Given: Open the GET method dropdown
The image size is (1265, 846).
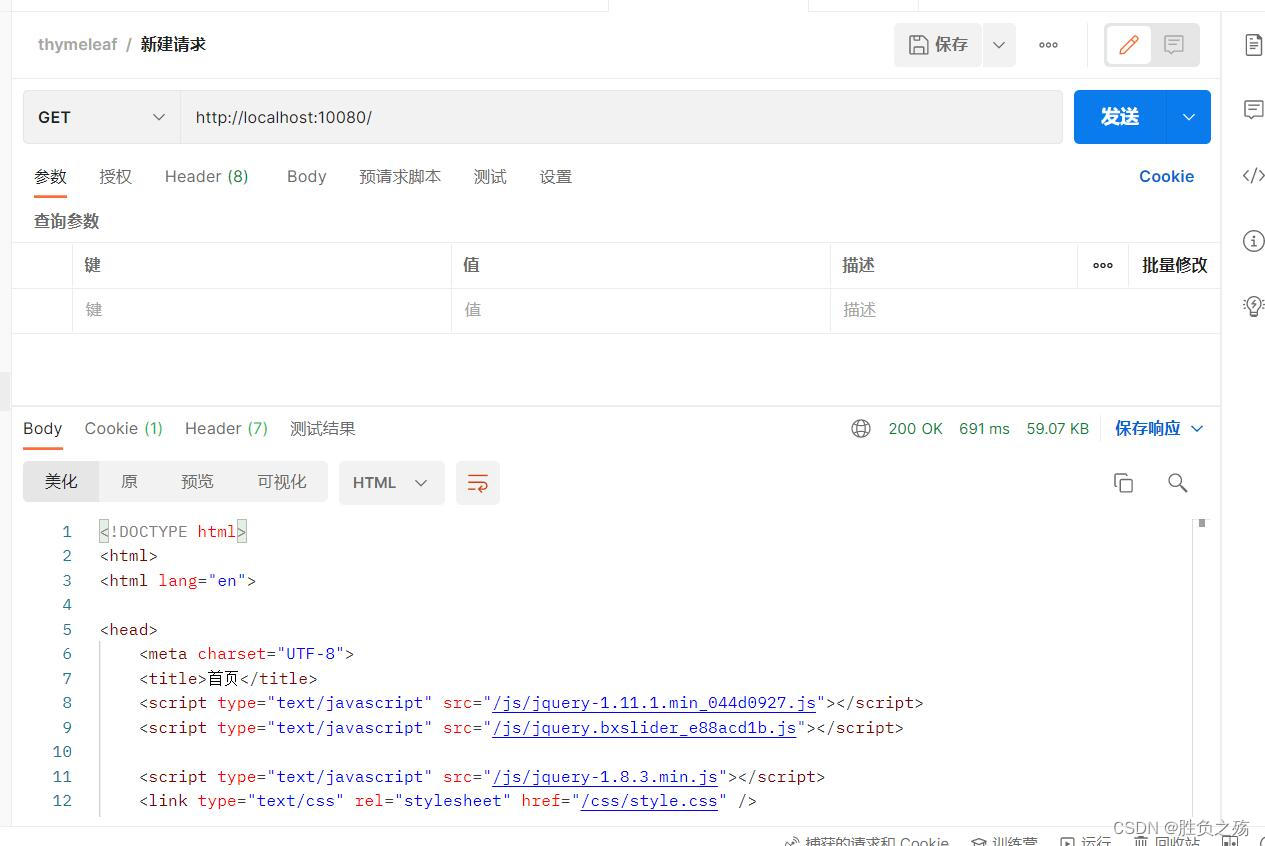Looking at the screenshot, I should click(102, 117).
